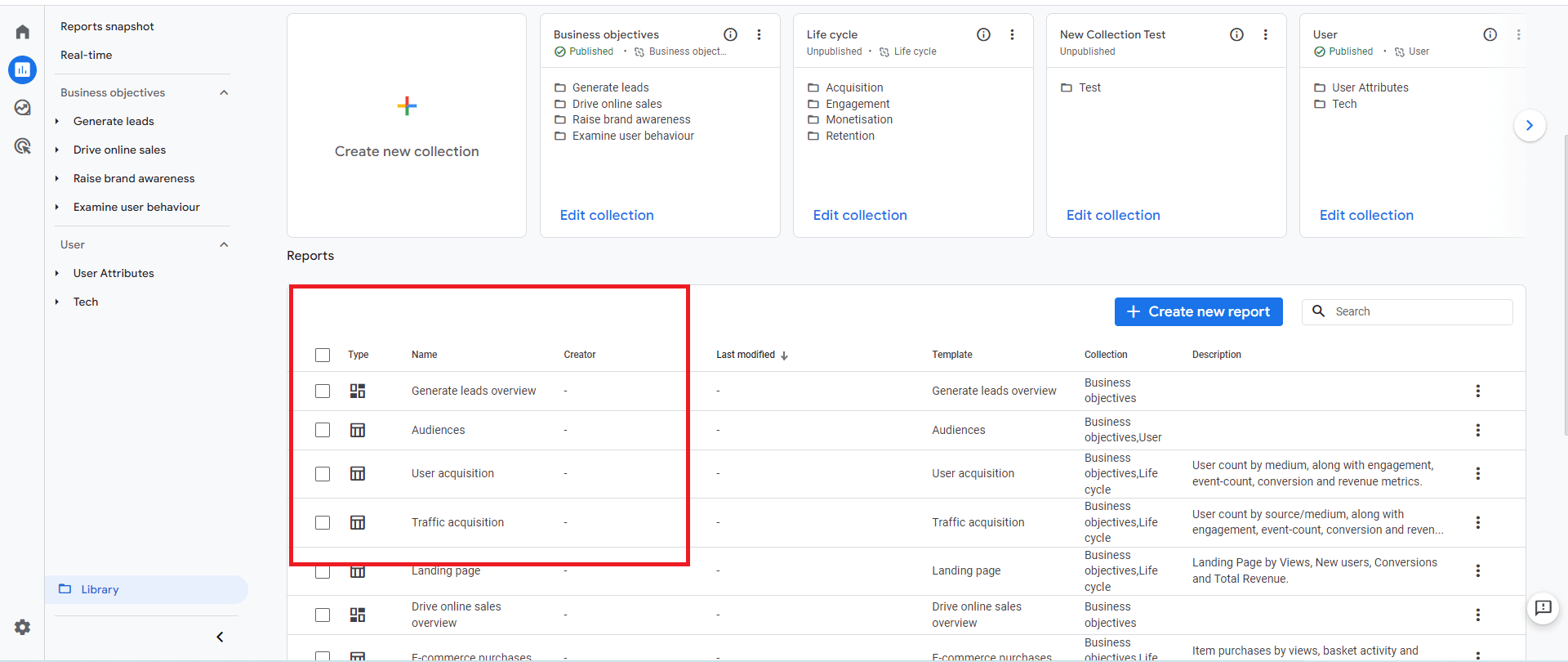This screenshot has height=662, width=1568.
Task: Focus the reports Search field
Action: tap(1407, 311)
